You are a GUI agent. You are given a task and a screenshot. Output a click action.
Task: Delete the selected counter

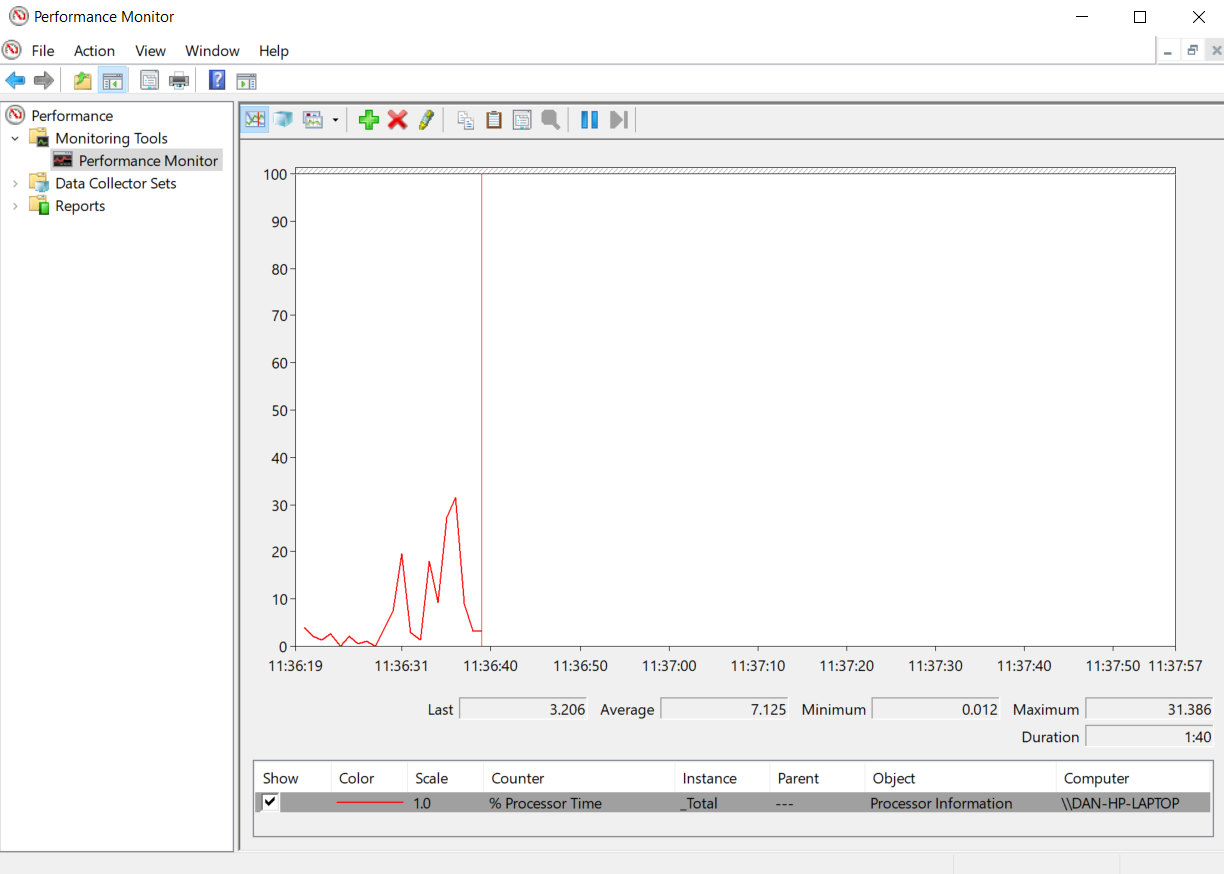(398, 119)
